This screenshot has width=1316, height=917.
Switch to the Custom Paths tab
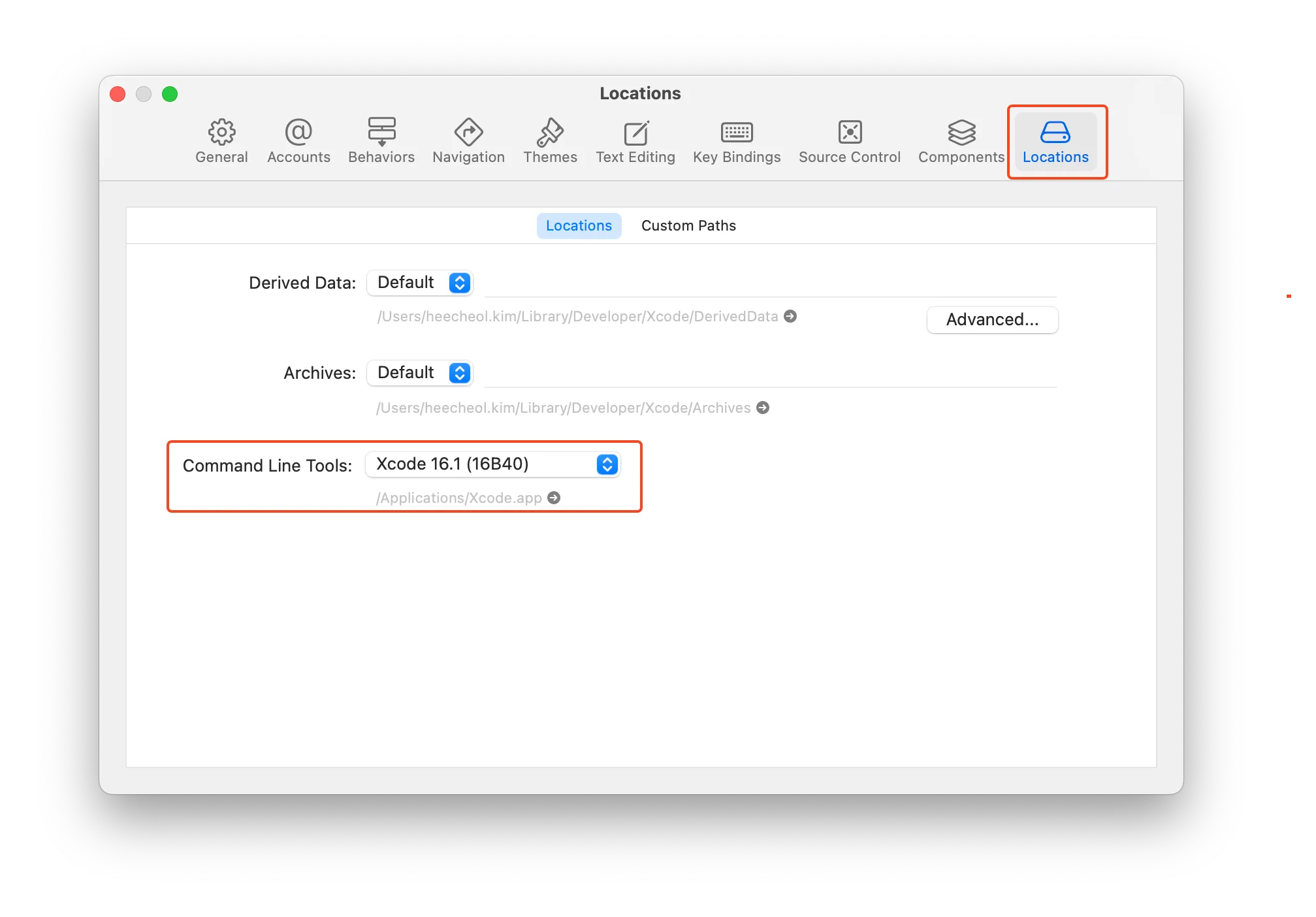point(688,226)
